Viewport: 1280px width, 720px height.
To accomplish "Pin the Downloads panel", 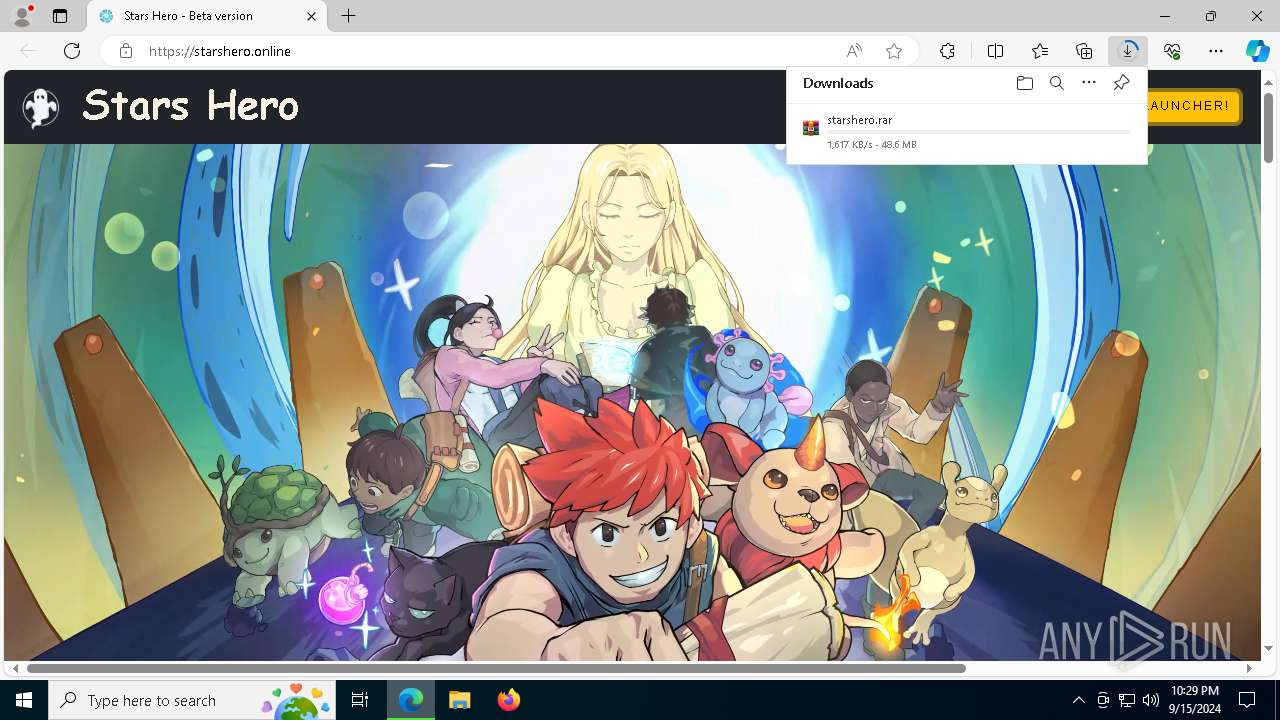I will (x=1121, y=83).
